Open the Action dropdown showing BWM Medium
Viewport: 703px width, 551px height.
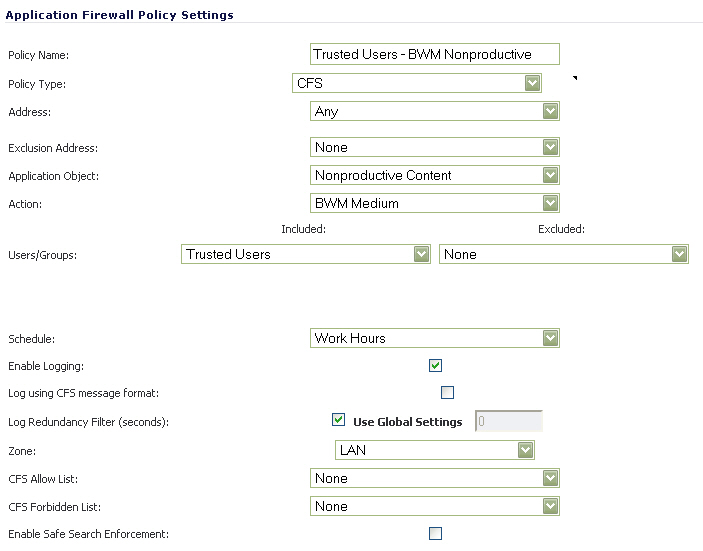434,203
